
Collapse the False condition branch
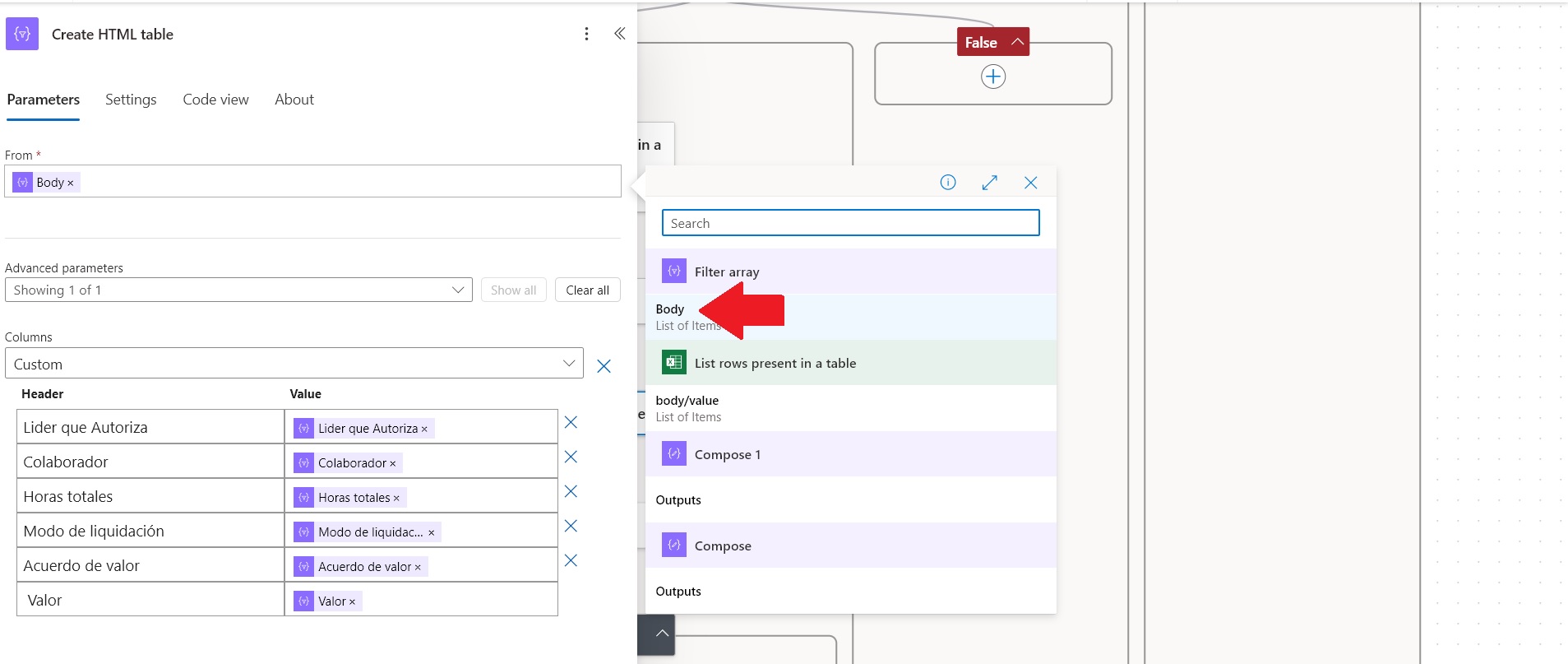[x=1017, y=42]
